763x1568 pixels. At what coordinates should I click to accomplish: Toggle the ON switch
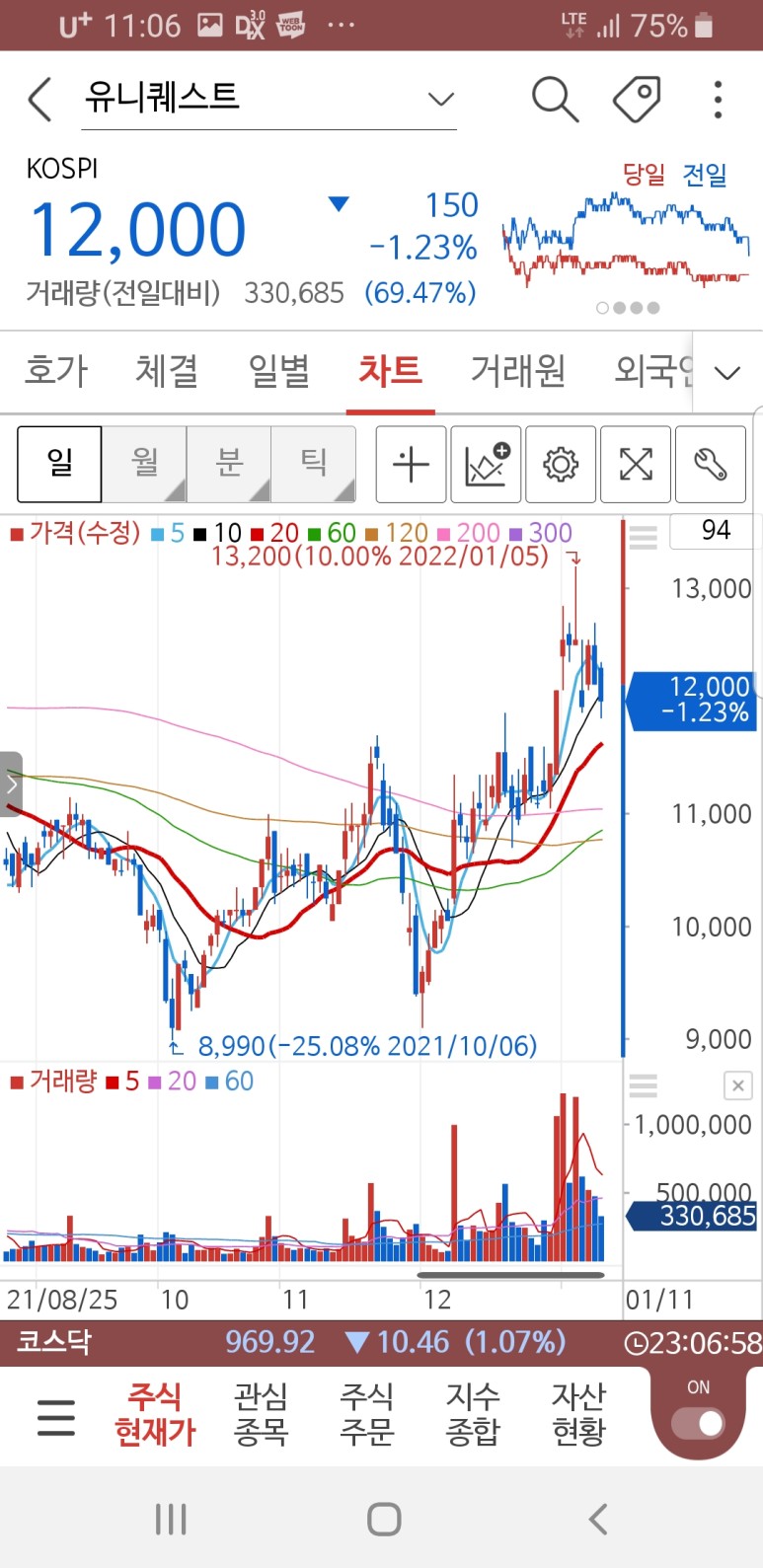[x=698, y=1423]
